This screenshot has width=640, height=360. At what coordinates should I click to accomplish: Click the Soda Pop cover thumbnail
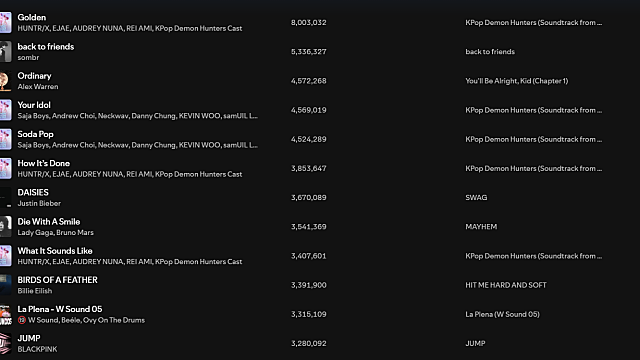tap(6, 139)
